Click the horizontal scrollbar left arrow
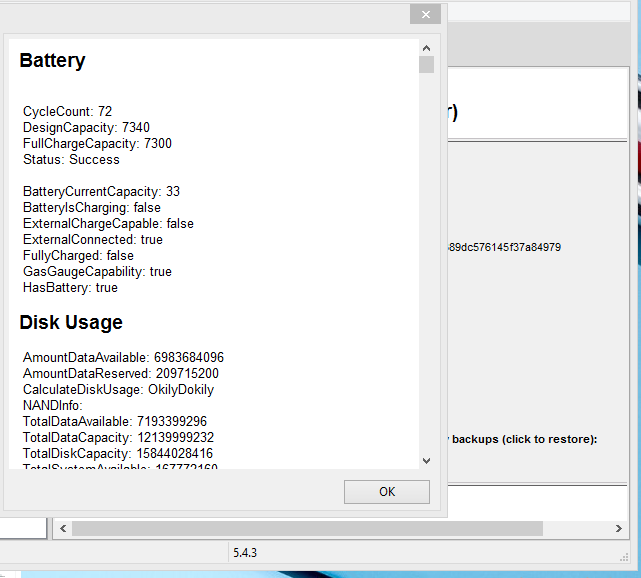 pos(62,528)
